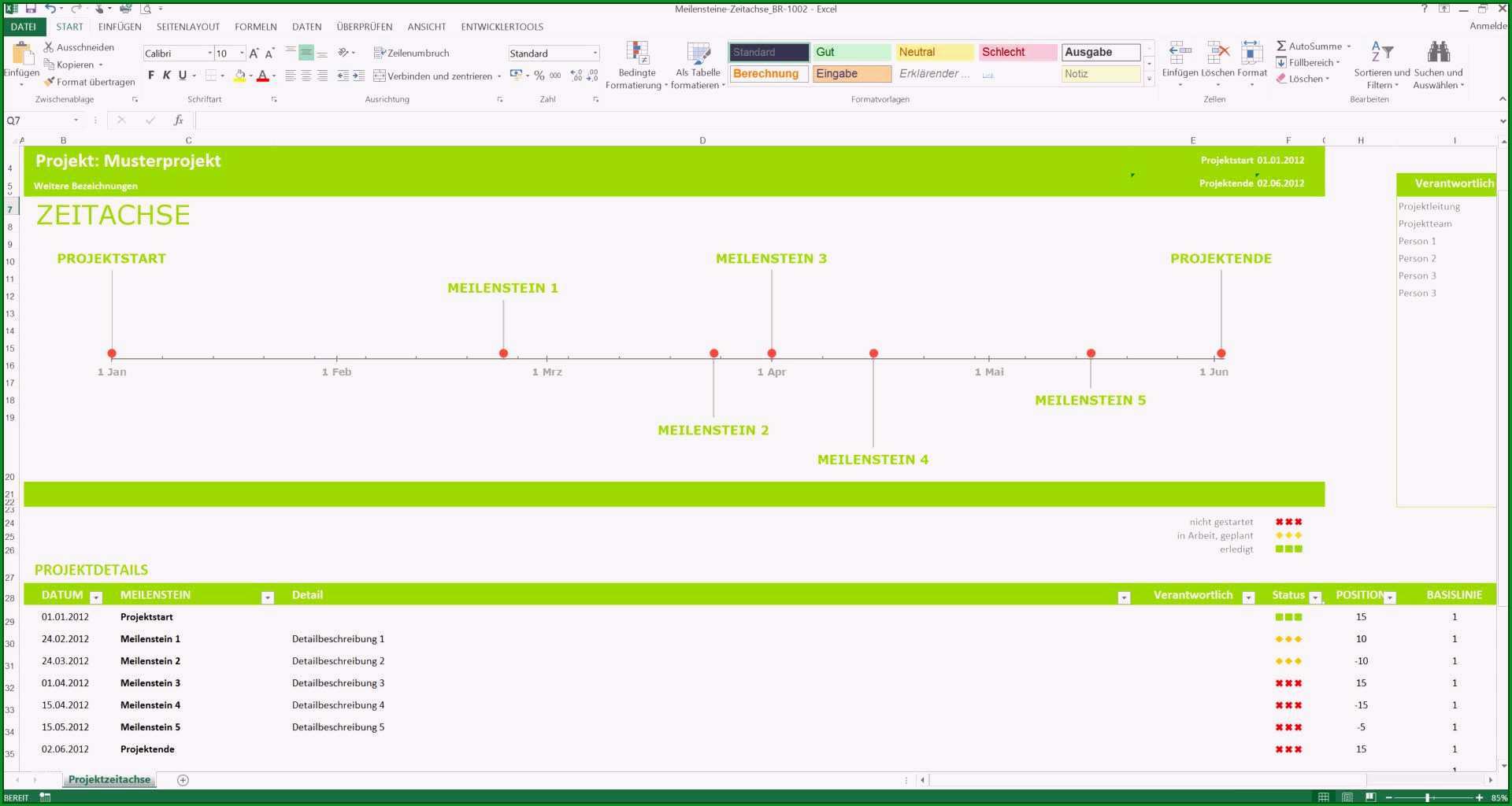Open Sortieren und Filtern menu
The width and height of the screenshot is (1512, 806).
[1382, 65]
